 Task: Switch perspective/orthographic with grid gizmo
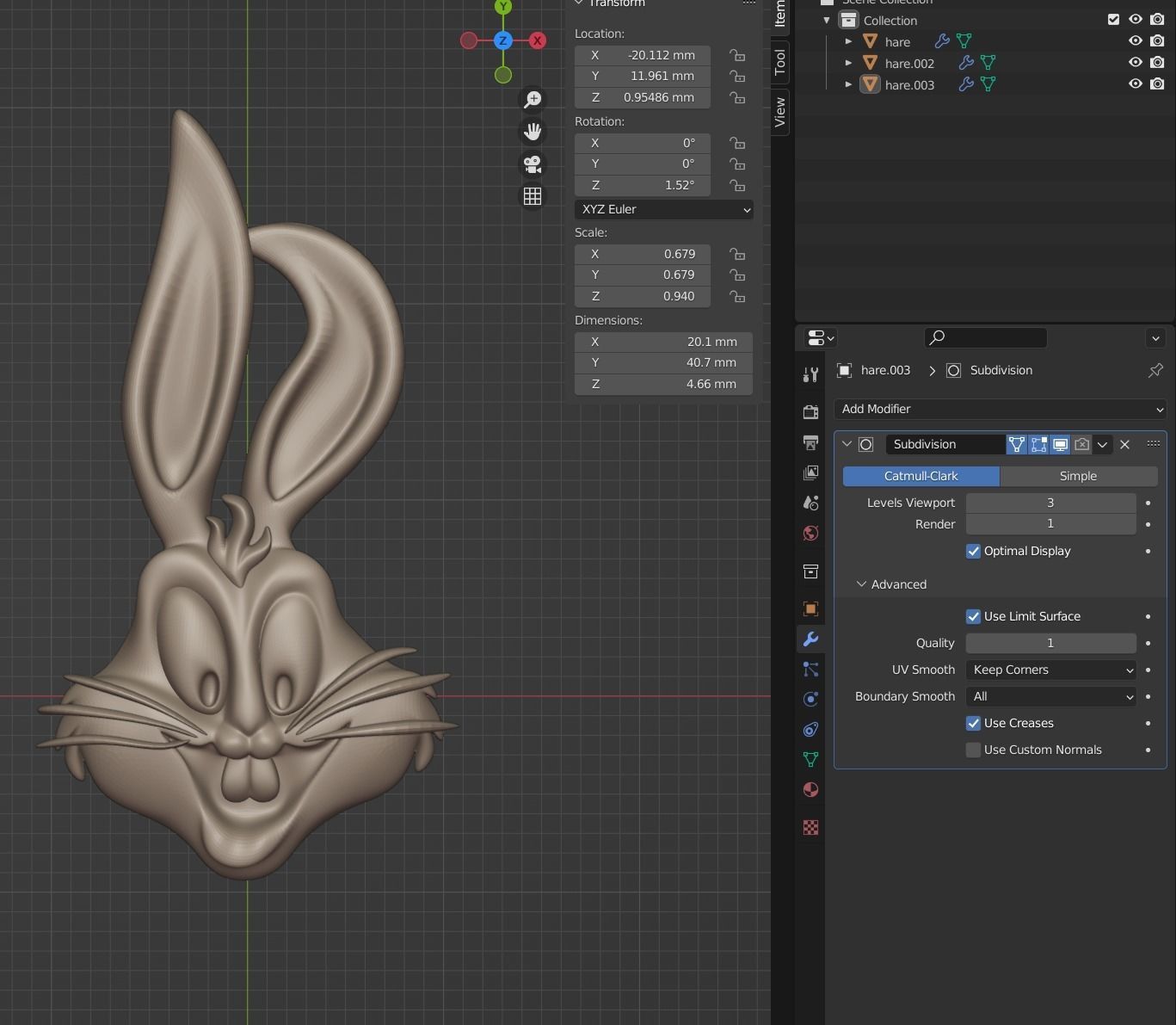click(533, 196)
